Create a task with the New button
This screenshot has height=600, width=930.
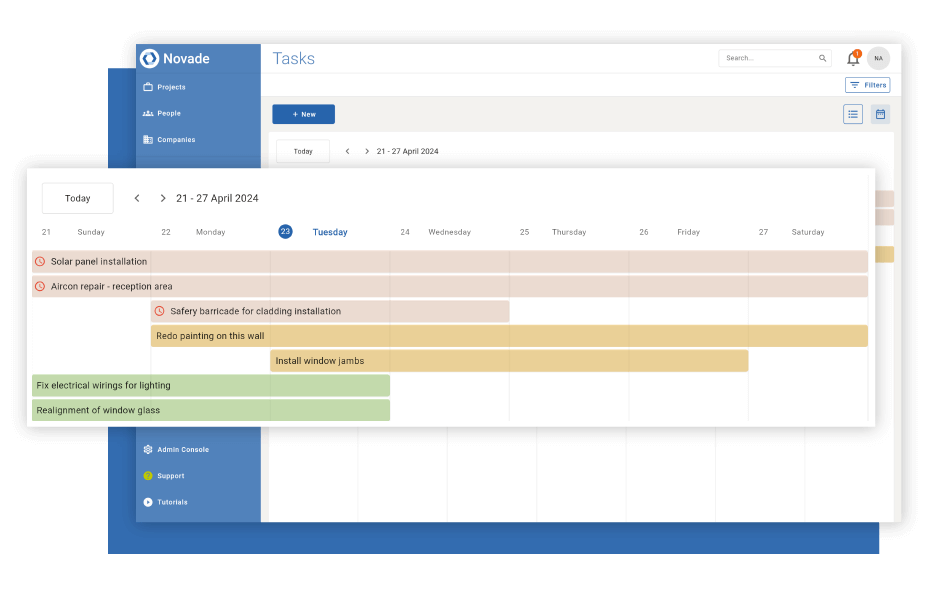[303, 114]
